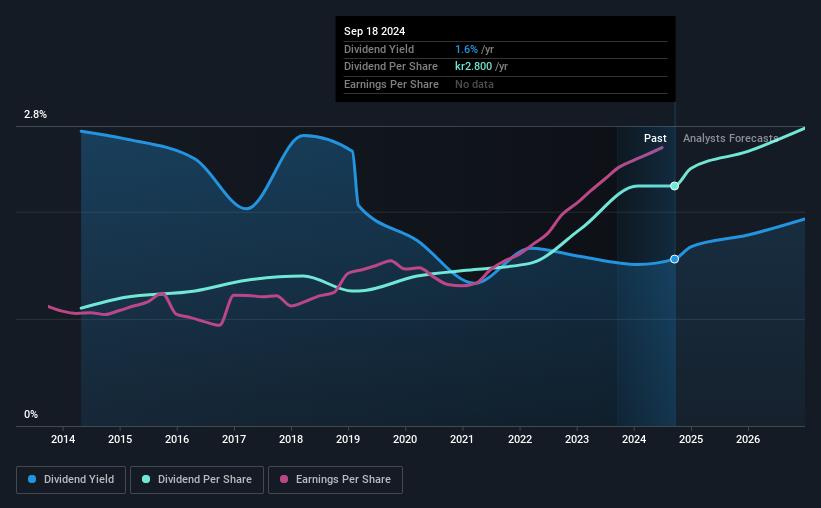Click the tooltip Dividend Per Share row label
The height and width of the screenshot is (508, 821).
391,67
